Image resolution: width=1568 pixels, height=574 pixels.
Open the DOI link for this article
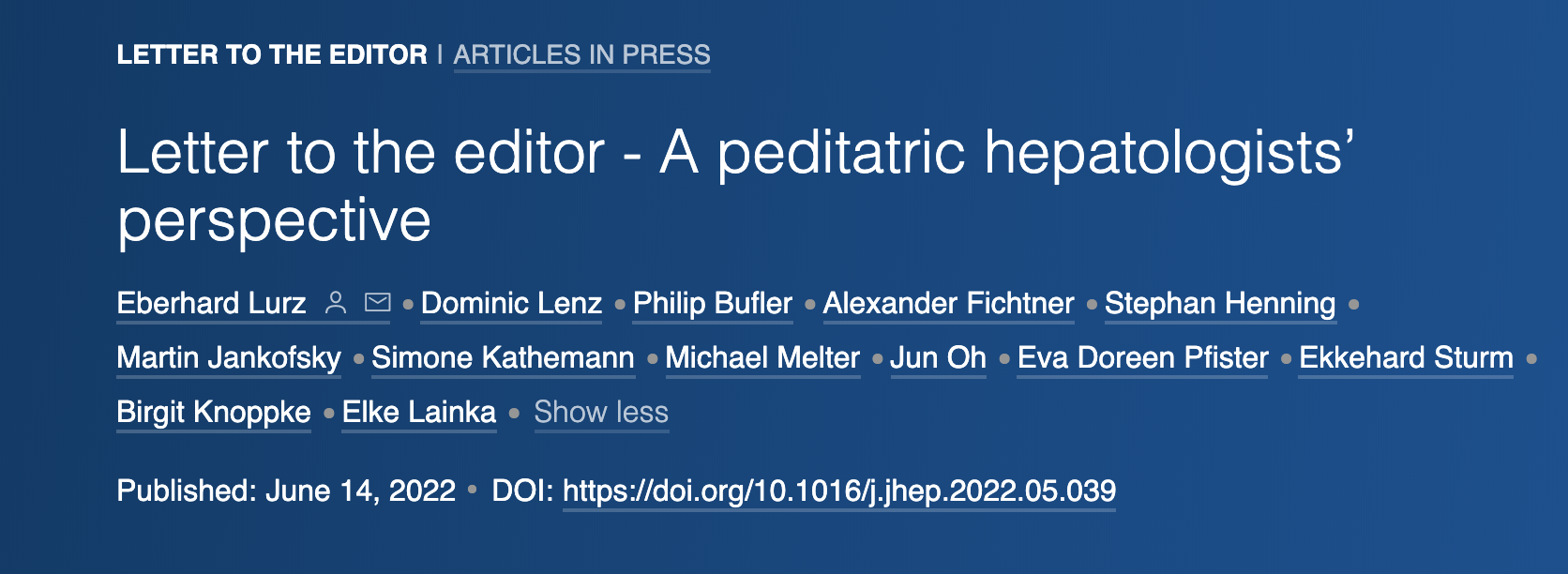[839, 491]
